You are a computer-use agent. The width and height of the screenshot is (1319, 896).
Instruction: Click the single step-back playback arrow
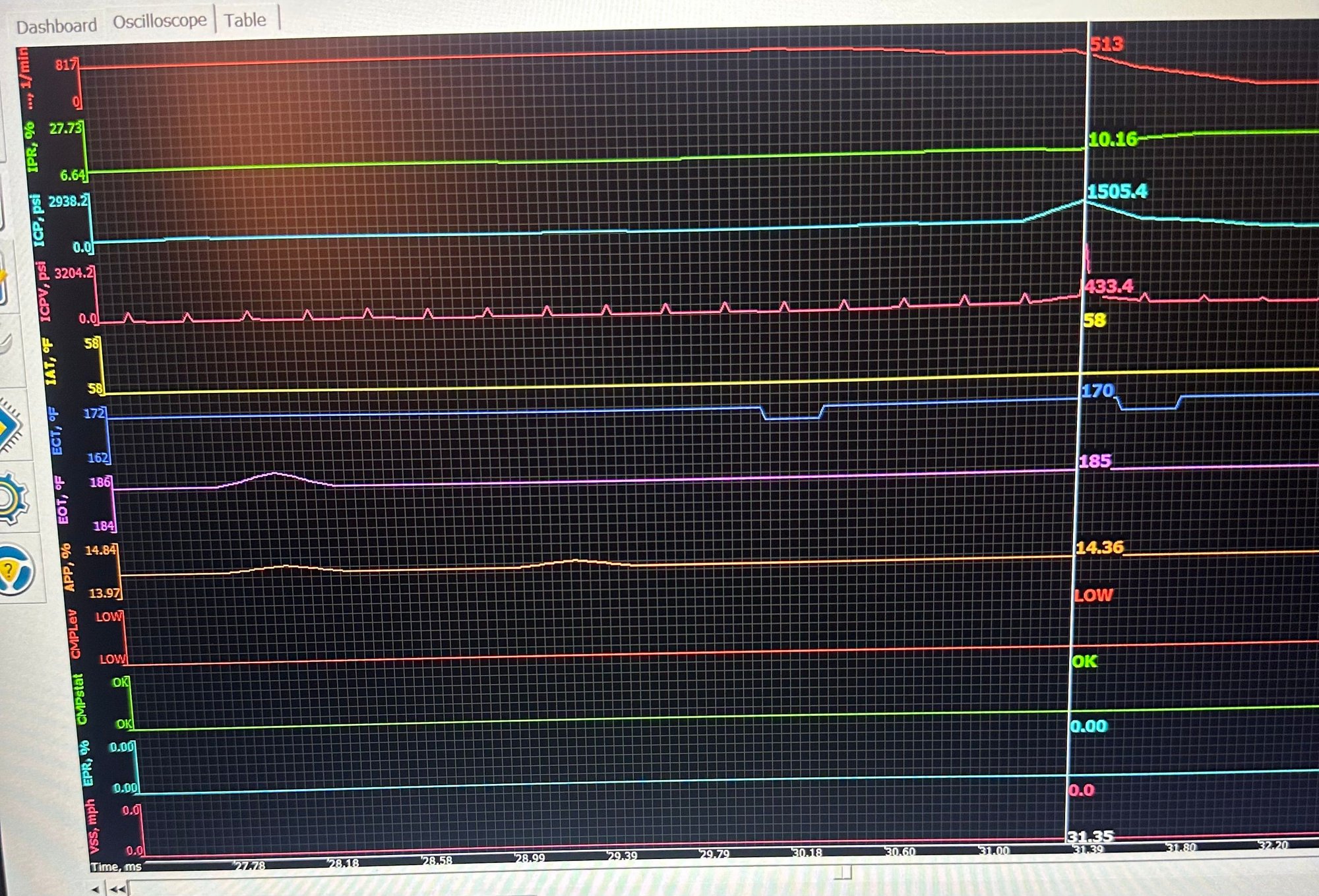click(96, 889)
